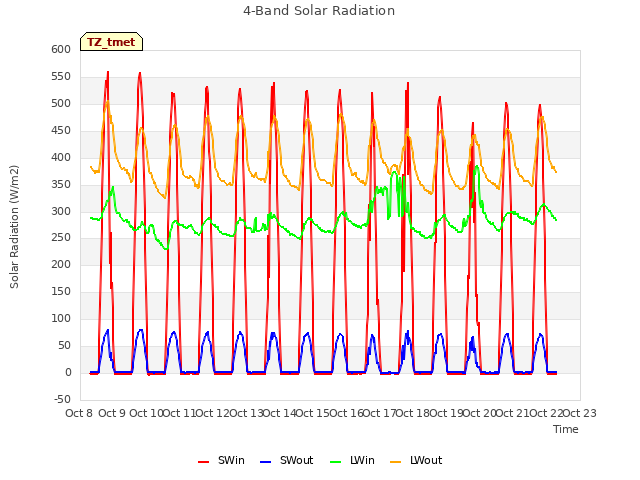
Task: Click the LWout legend label
Action: (x=426, y=460)
